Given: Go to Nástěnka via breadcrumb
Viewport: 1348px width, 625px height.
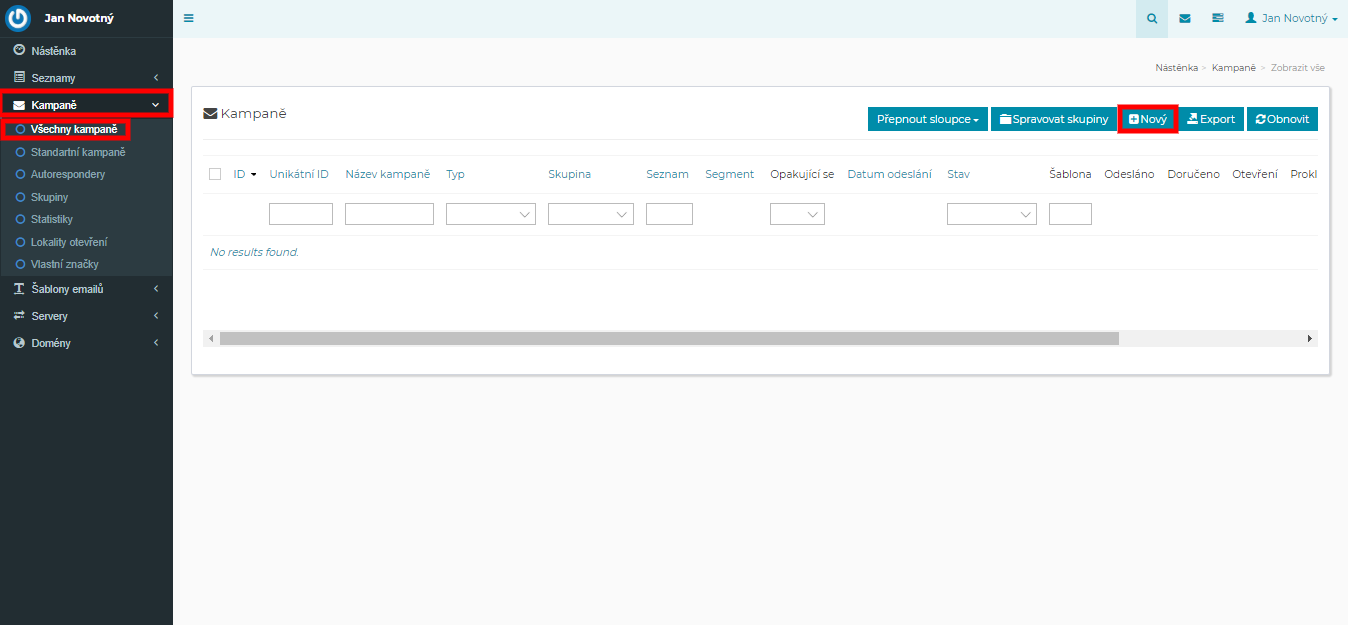Looking at the screenshot, I should 1176,68.
